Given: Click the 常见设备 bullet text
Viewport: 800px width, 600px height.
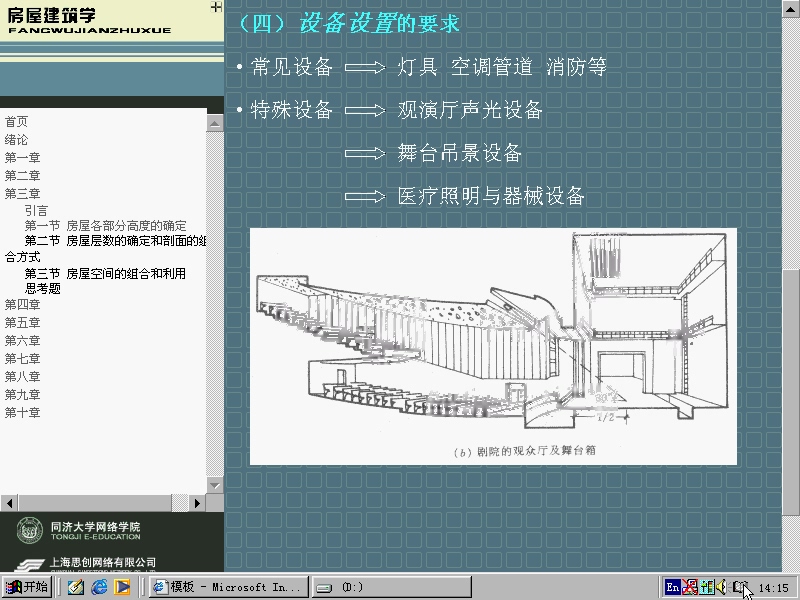Looking at the screenshot, I should tap(292, 67).
